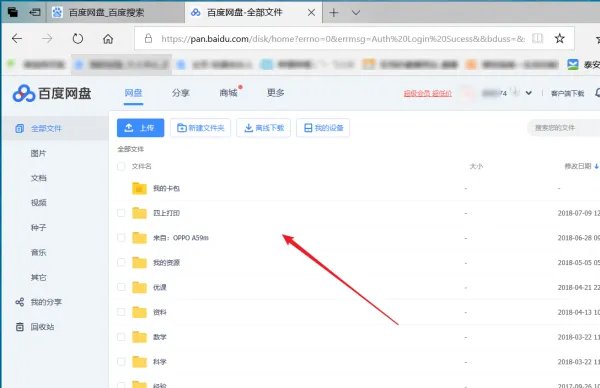The height and width of the screenshot is (388, 600).
Task: Open folder name 我的卡包
Action: tap(166, 188)
